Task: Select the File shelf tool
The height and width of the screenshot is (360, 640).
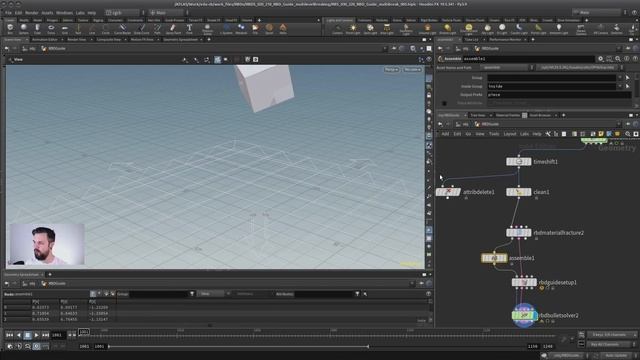Action: (255, 29)
